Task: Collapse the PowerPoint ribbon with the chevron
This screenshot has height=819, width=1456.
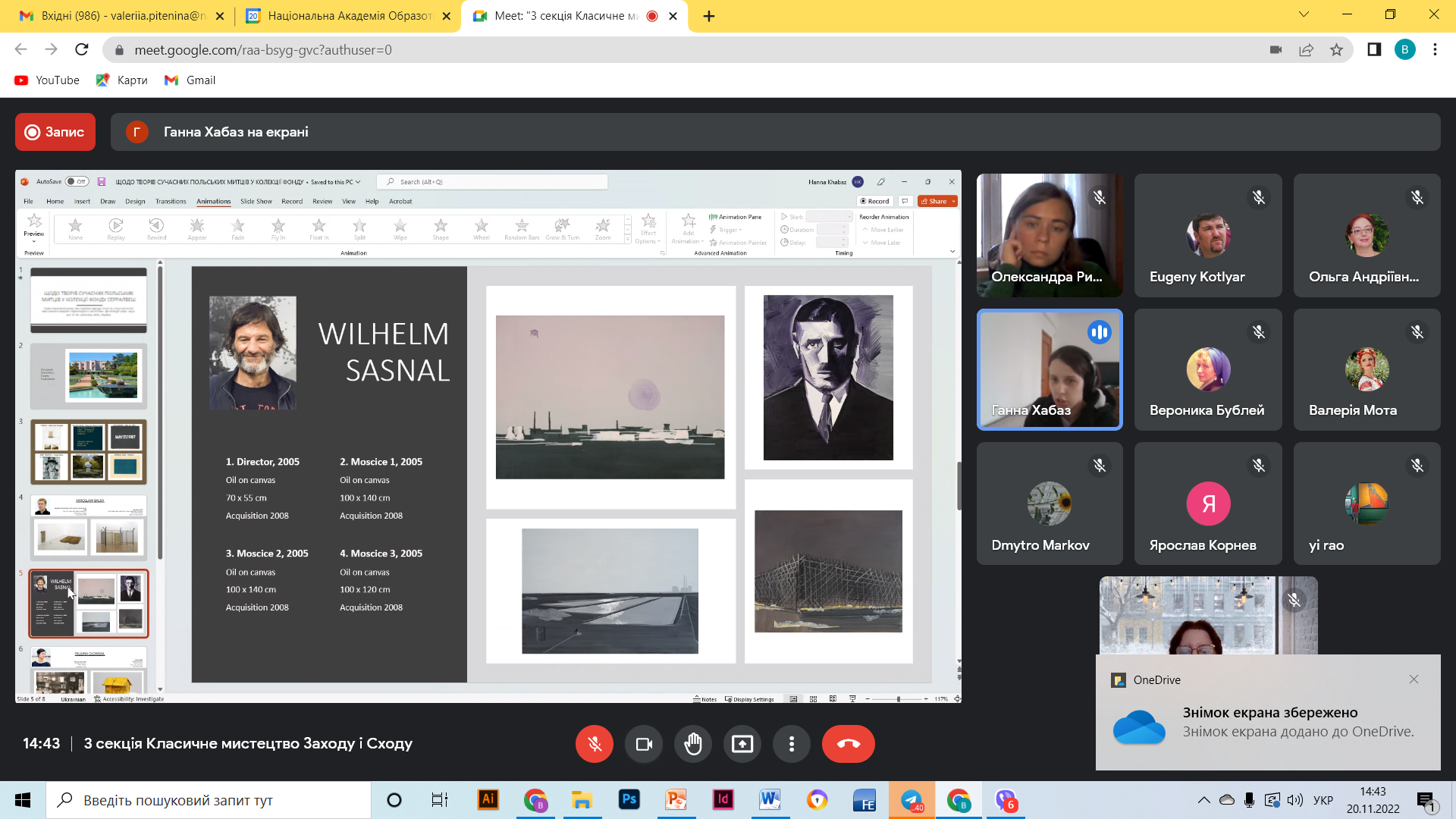Action: (x=952, y=252)
